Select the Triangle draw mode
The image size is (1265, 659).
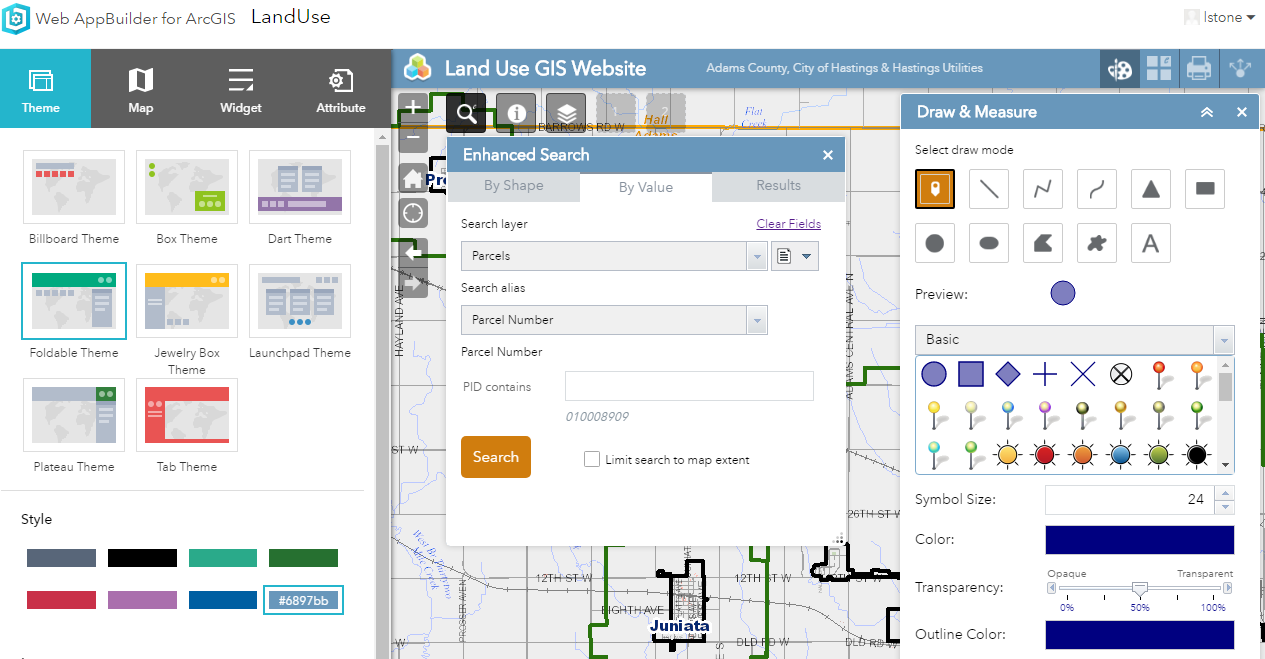(1151, 188)
